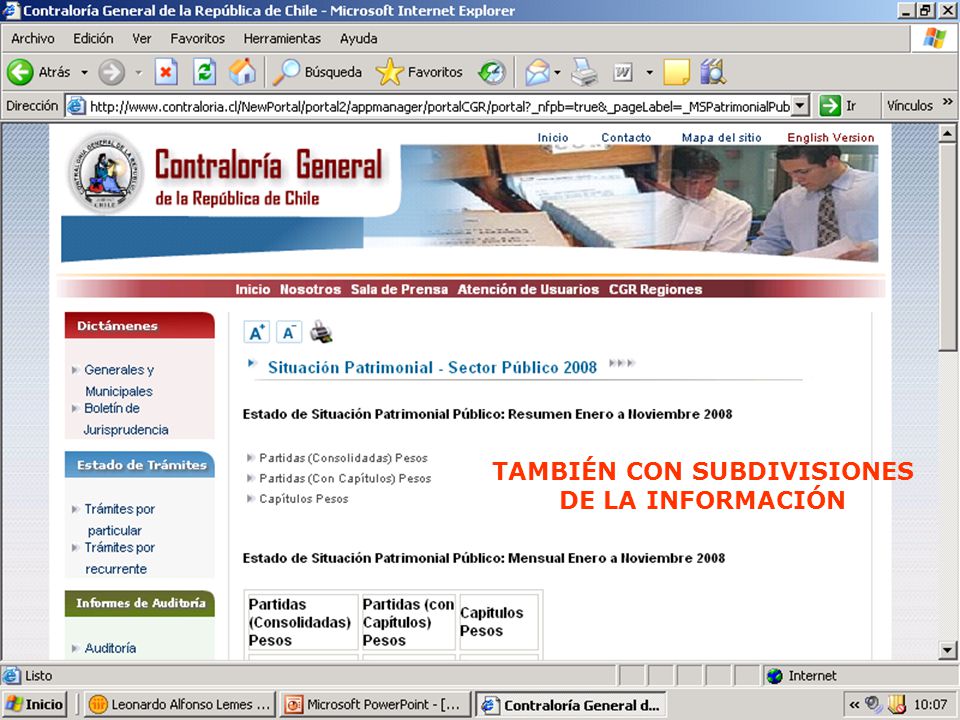Open the Favoritos menu in menu bar
Viewport: 960px width, 720px height.
[x=197, y=39]
